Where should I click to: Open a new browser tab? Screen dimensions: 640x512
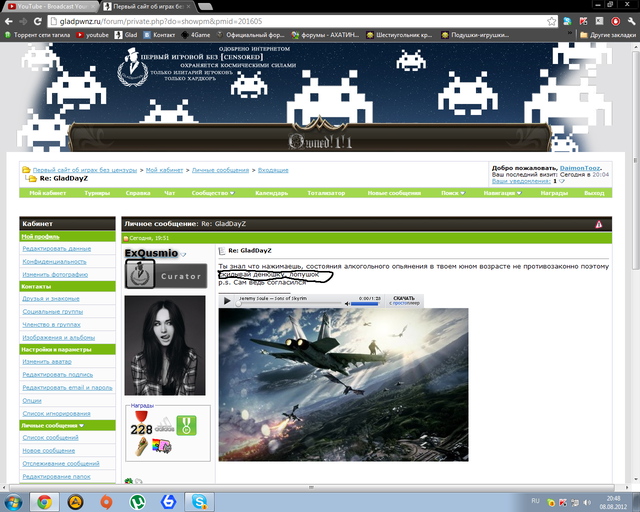tap(205, 7)
